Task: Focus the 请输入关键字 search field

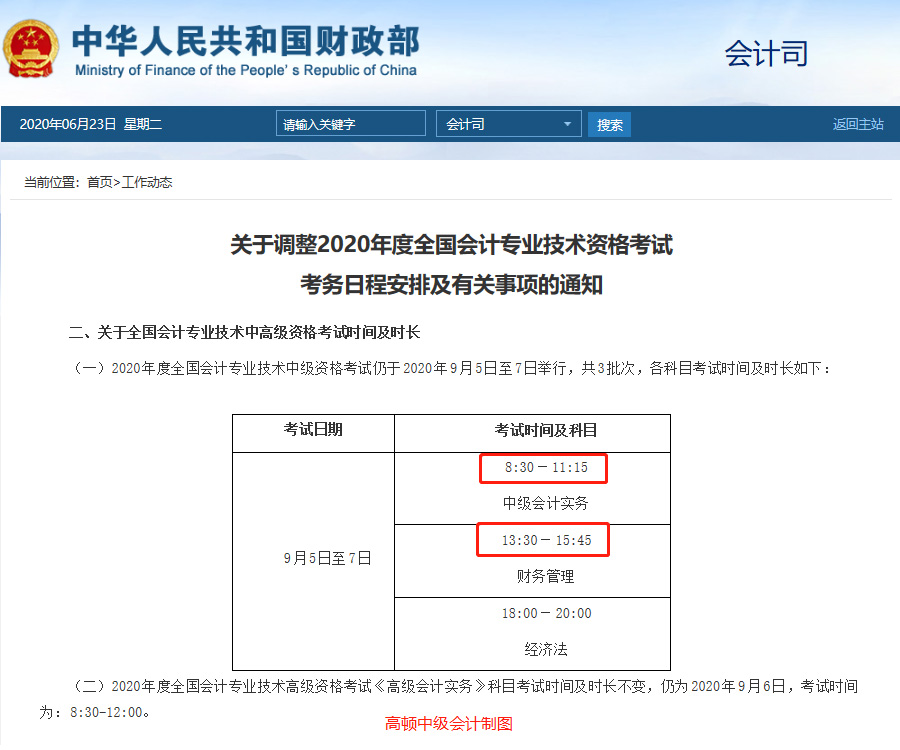Action: point(351,123)
